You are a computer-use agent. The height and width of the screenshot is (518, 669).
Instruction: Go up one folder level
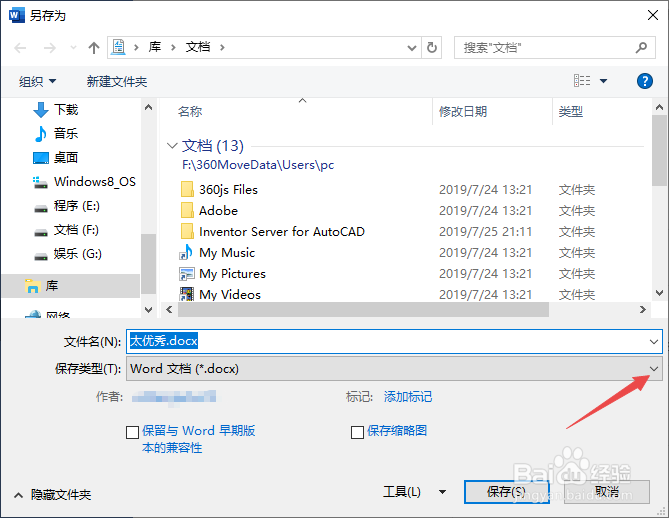point(94,47)
